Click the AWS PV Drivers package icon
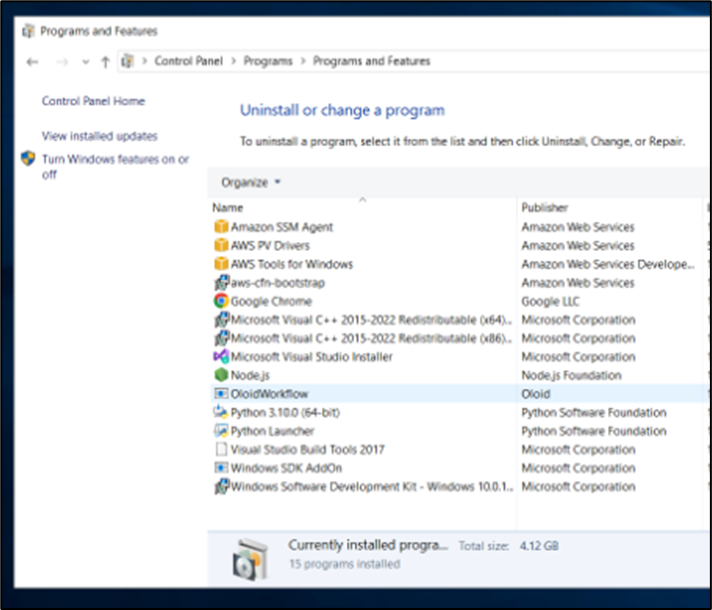This screenshot has height=610, width=712. [x=221, y=245]
